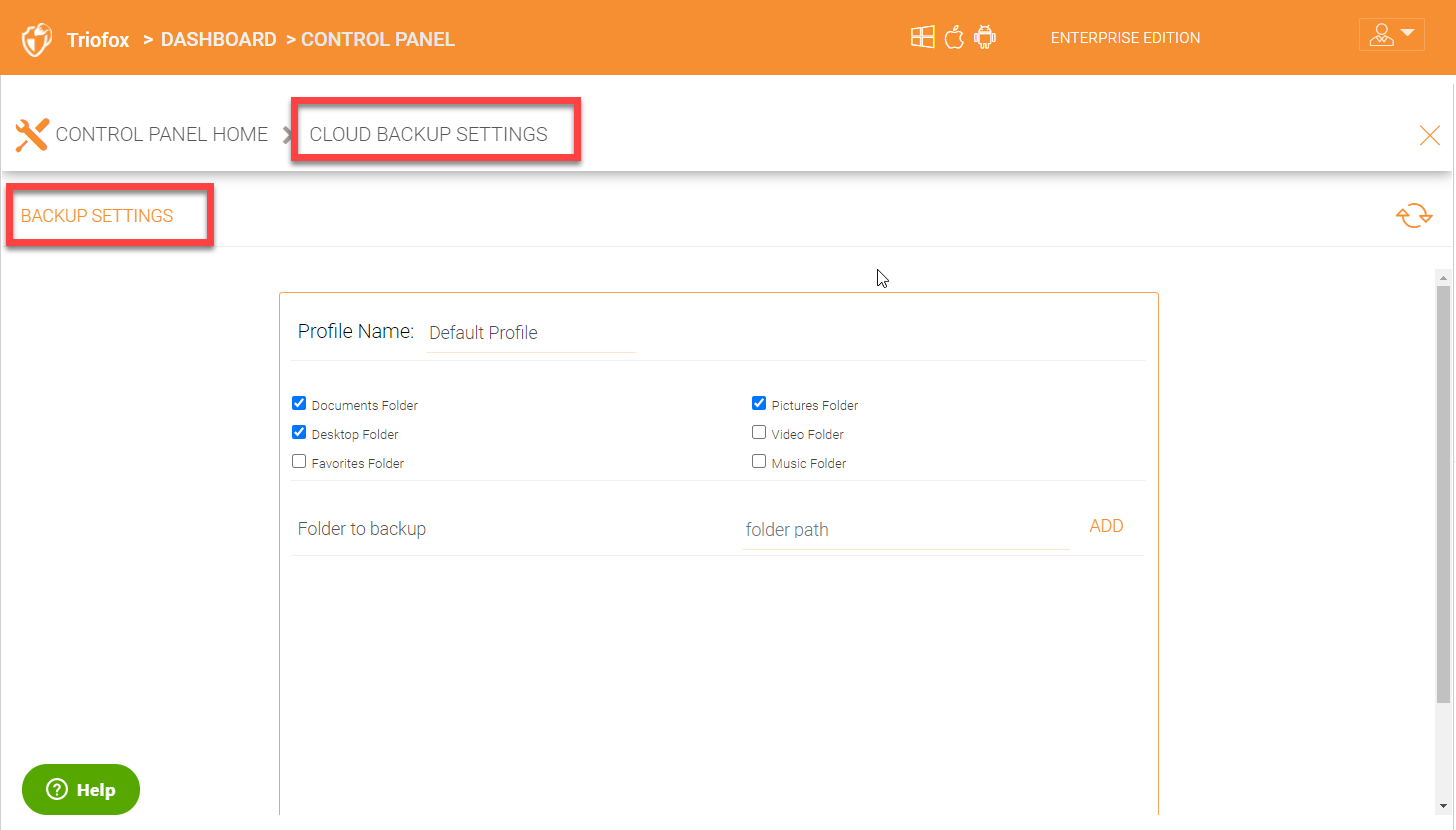This screenshot has width=1456, height=830.
Task: Click the Triofox shield logo icon
Action: pyautogui.click(x=37, y=40)
